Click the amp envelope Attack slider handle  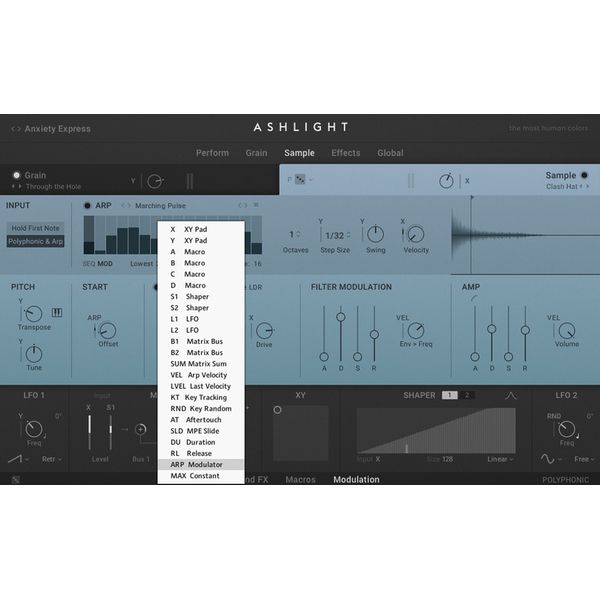475,357
